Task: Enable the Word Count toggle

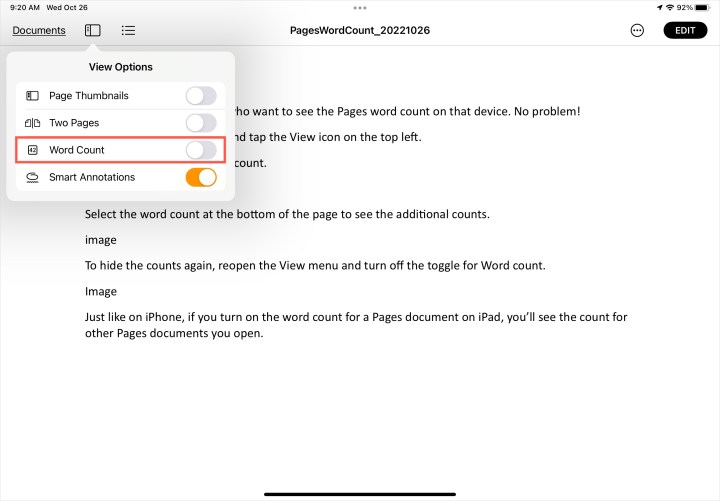Action: pos(201,150)
